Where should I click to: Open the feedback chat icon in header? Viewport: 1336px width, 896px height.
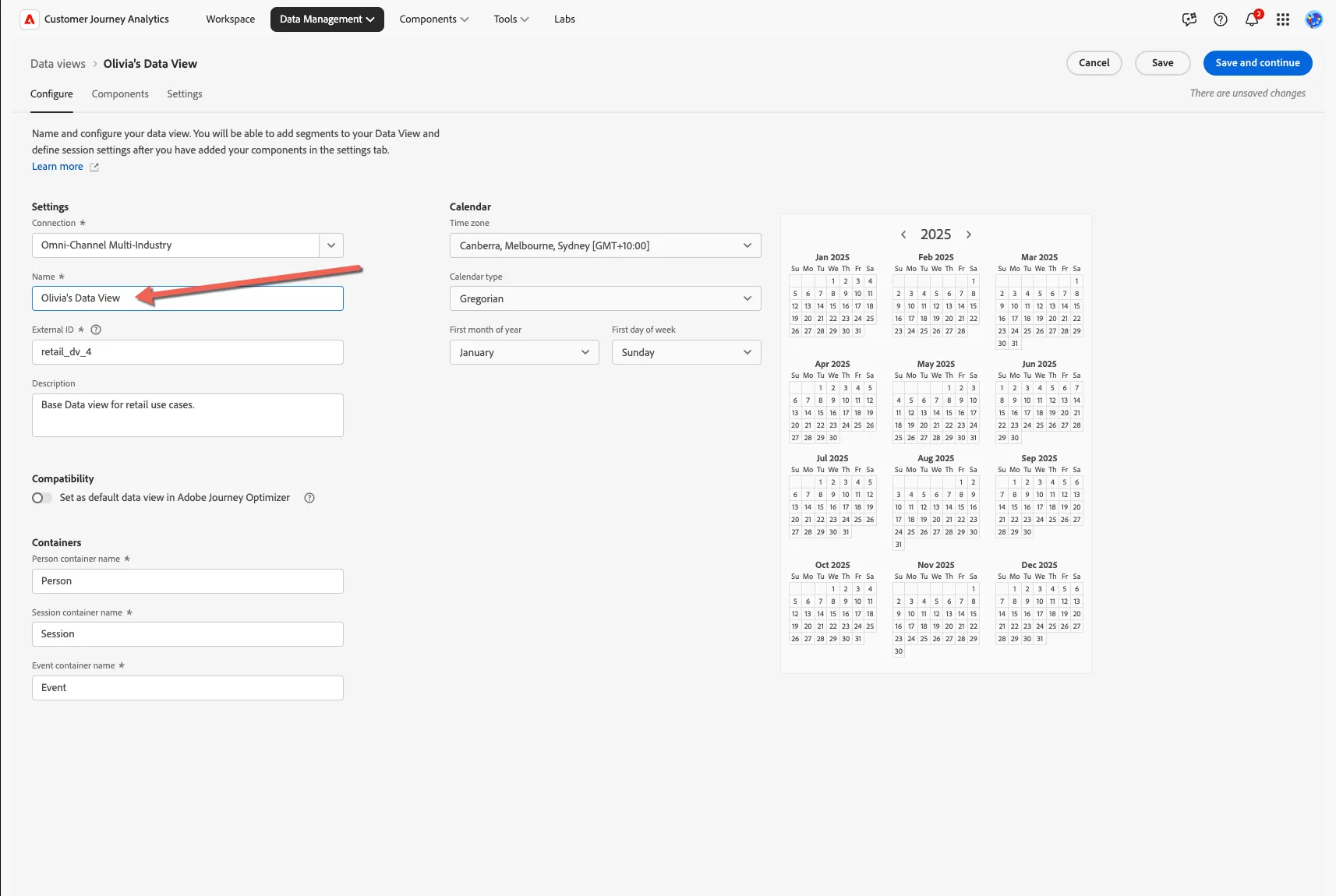tap(1189, 19)
